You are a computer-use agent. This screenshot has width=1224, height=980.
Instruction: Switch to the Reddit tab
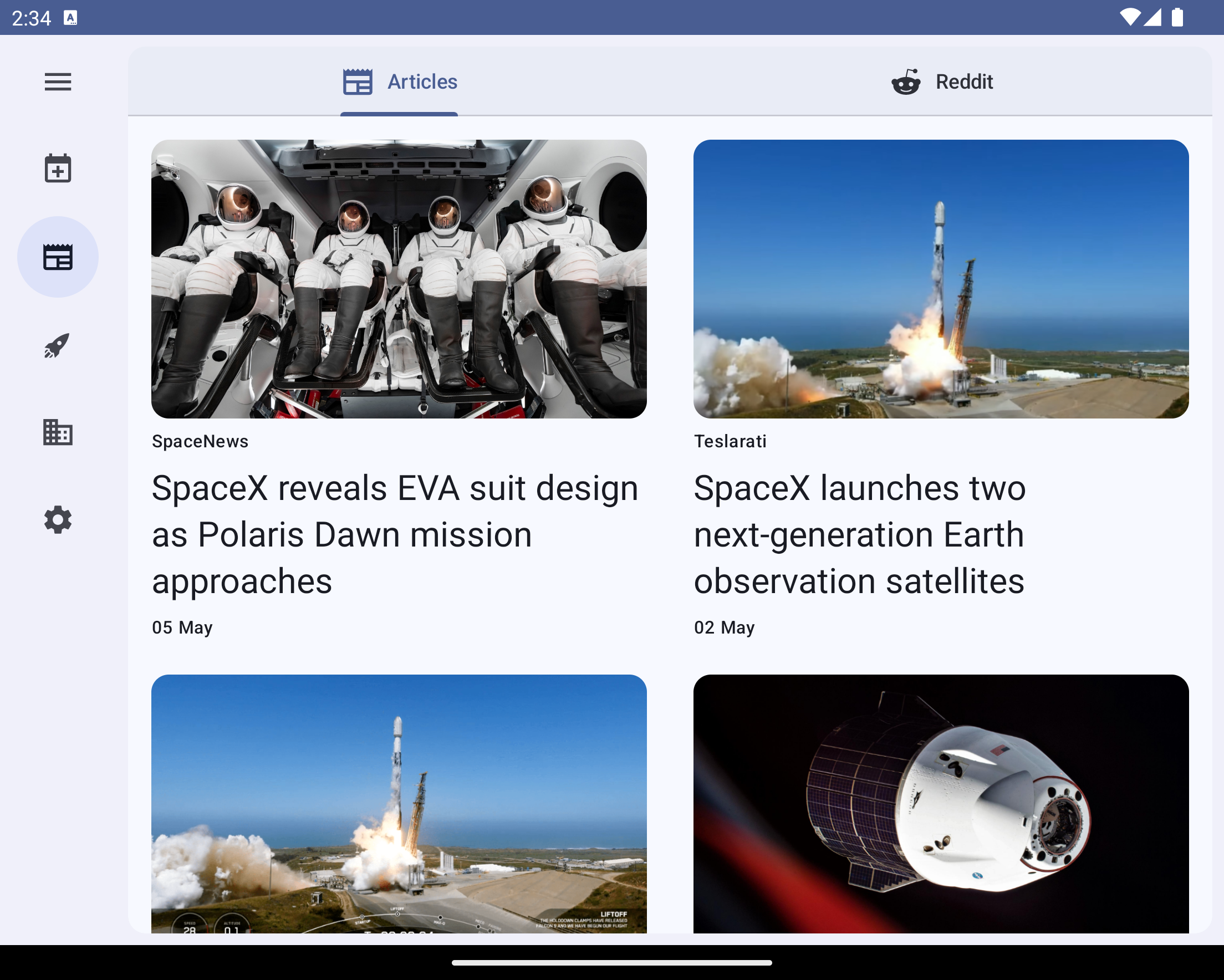[942, 82]
